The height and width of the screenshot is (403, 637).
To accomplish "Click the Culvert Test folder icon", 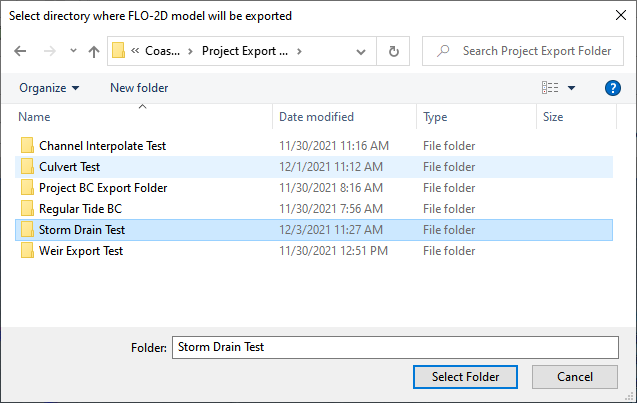I will click(x=27, y=167).
